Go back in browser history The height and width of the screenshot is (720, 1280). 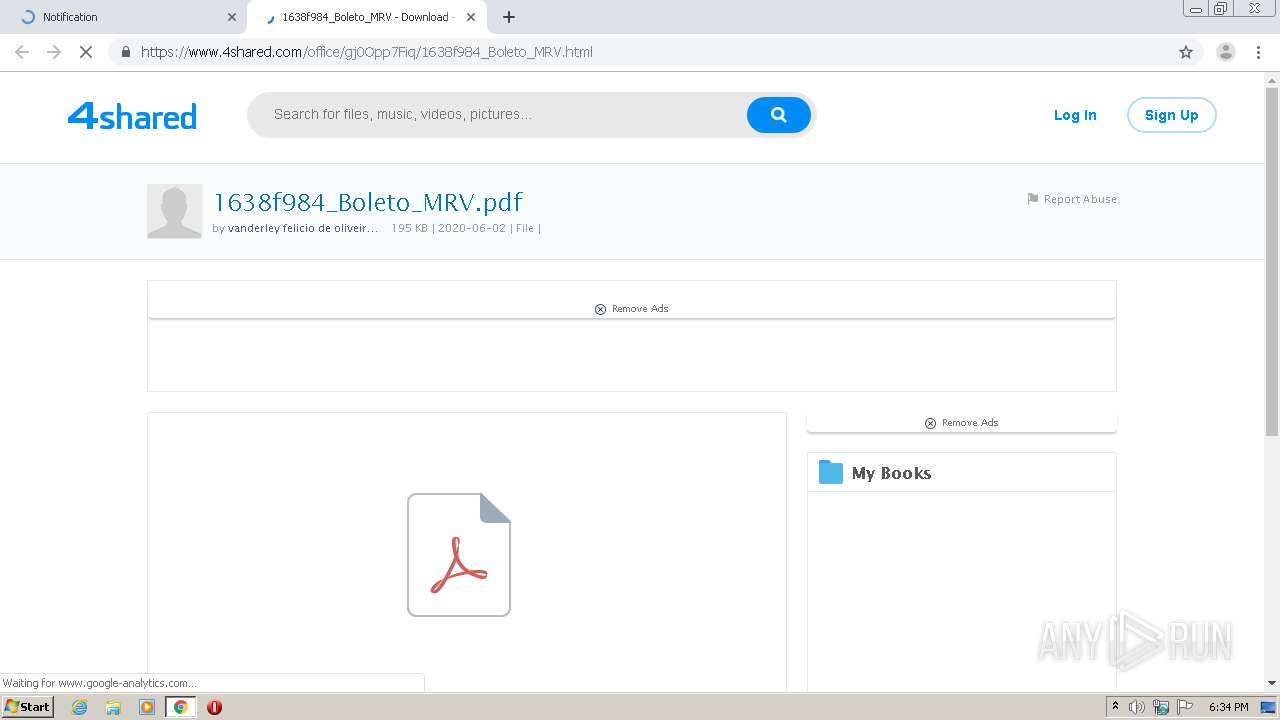[22, 52]
